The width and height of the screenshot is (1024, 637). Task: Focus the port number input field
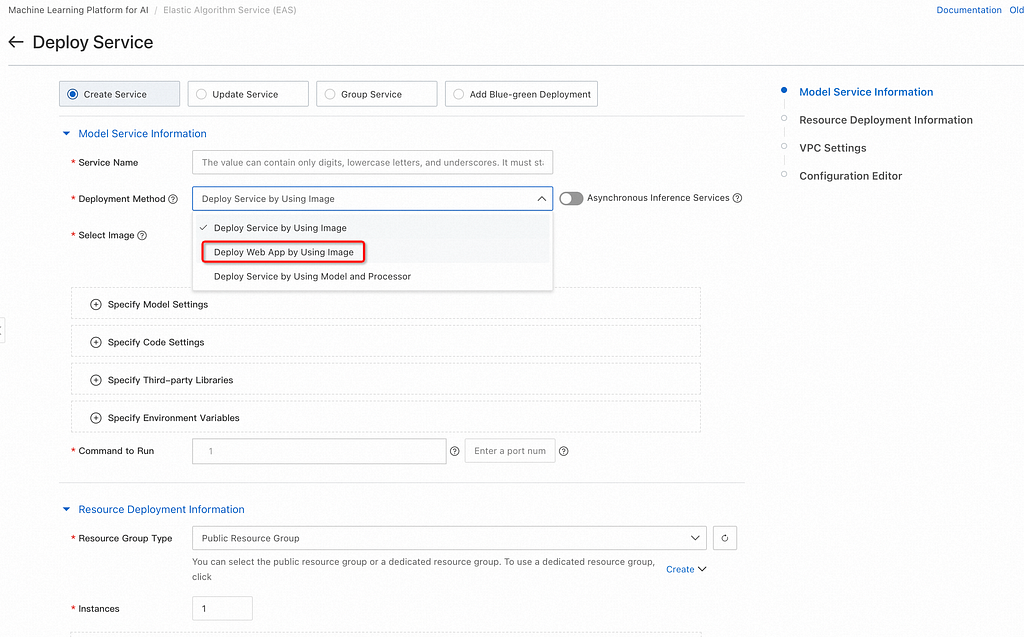(x=510, y=451)
